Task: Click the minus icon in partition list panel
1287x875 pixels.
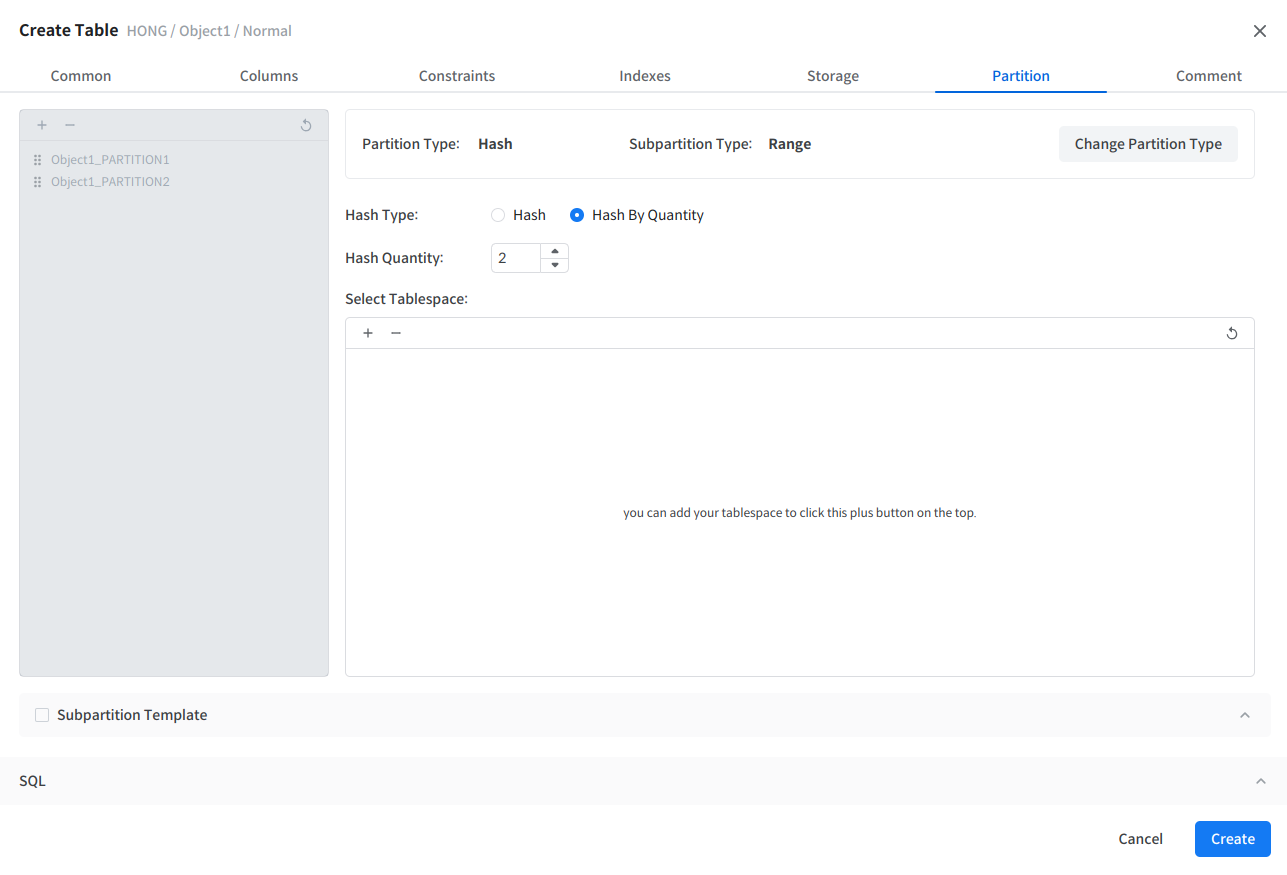Action: click(70, 125)
